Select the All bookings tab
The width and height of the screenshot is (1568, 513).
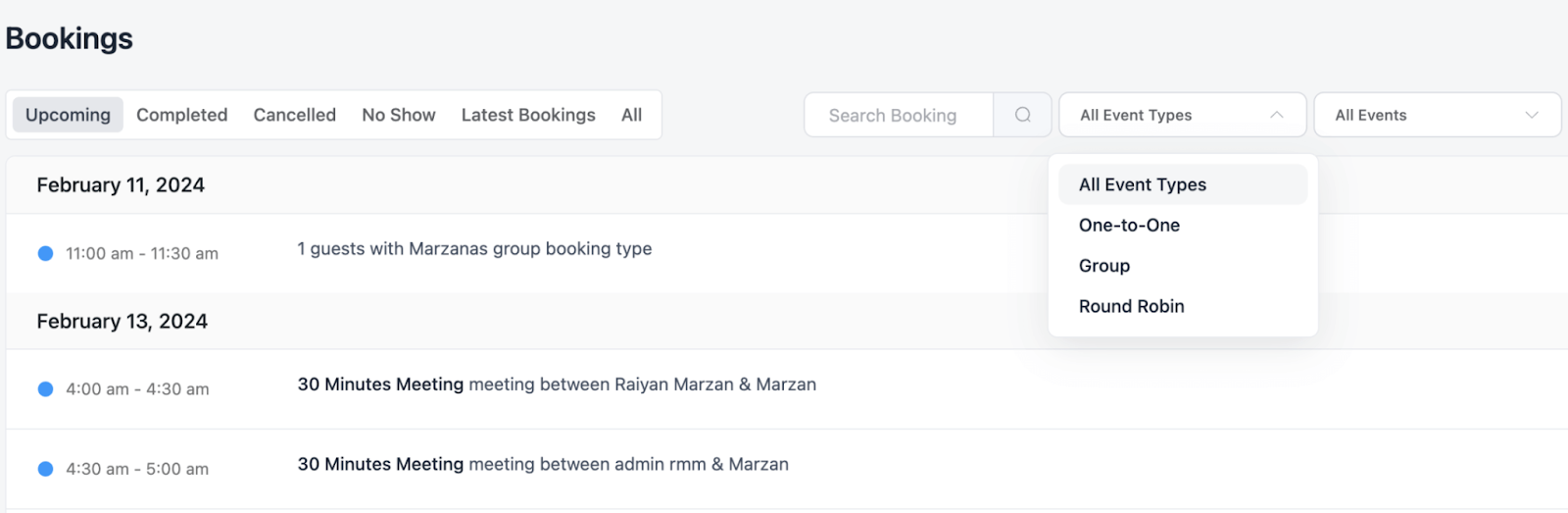point(632,115)
